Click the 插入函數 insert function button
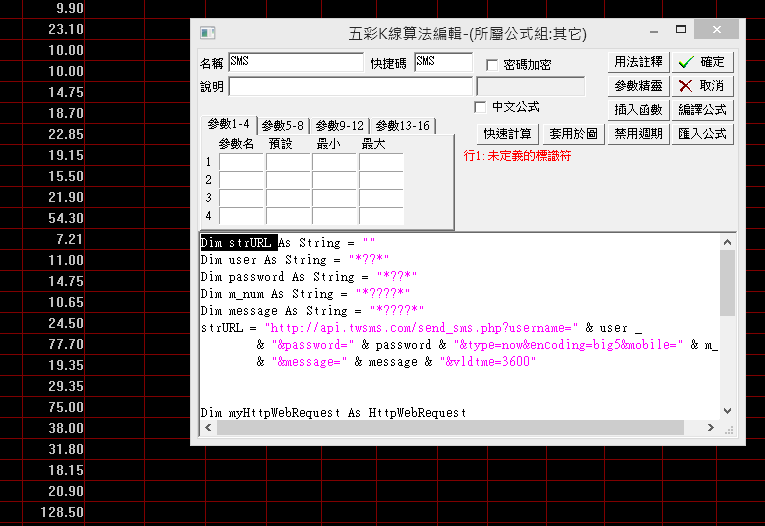765x526 pixels. tap(638, 110)
